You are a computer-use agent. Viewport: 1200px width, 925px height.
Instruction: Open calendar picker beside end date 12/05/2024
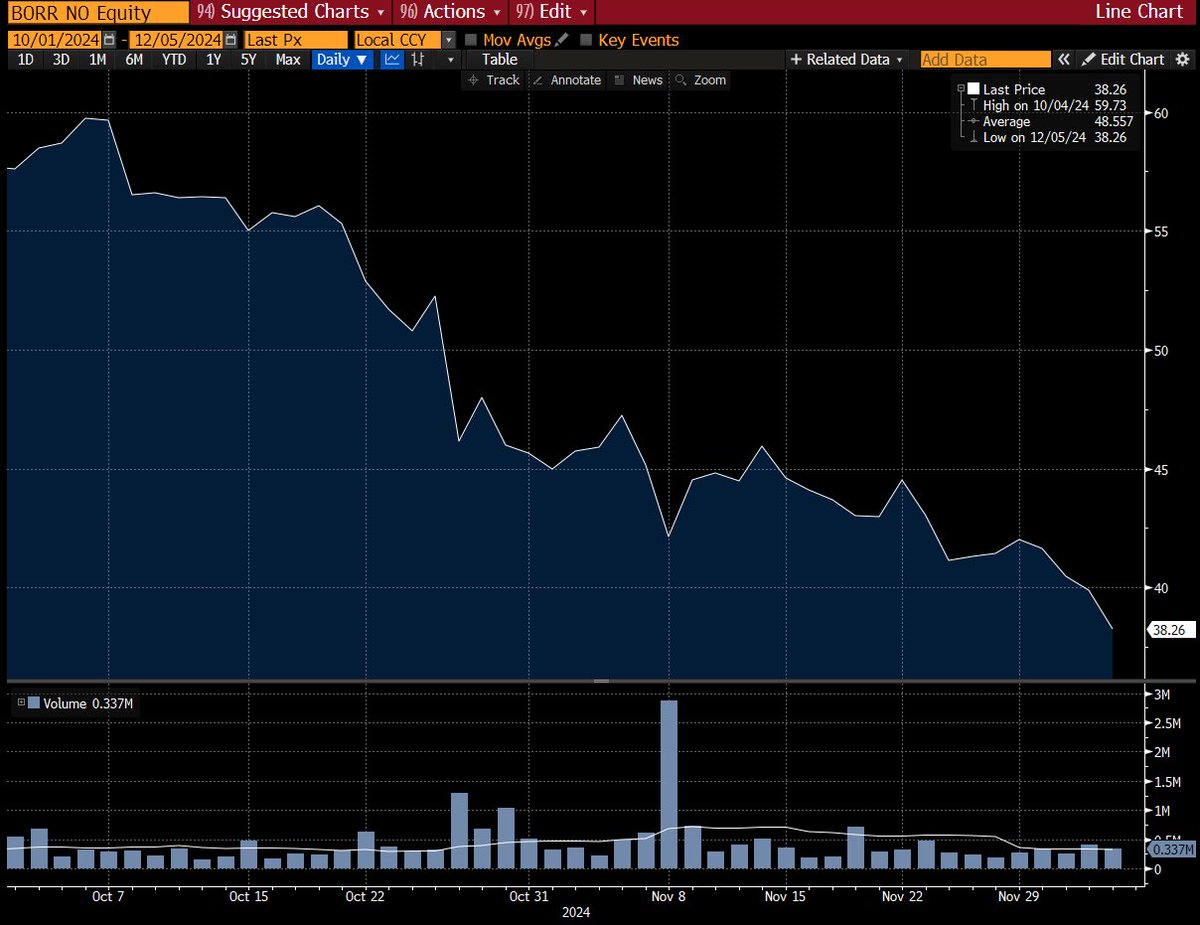(x=231, y=40)
